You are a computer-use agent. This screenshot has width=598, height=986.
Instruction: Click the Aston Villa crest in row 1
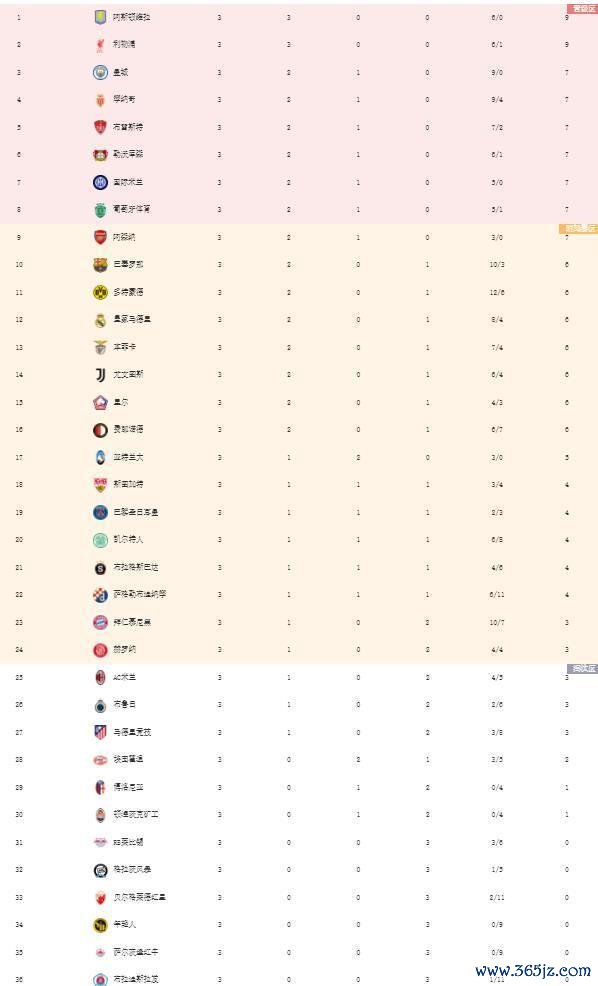100,17
